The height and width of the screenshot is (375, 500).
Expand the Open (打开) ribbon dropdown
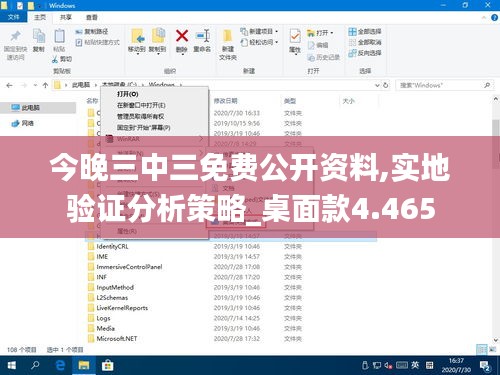(331, 33)
